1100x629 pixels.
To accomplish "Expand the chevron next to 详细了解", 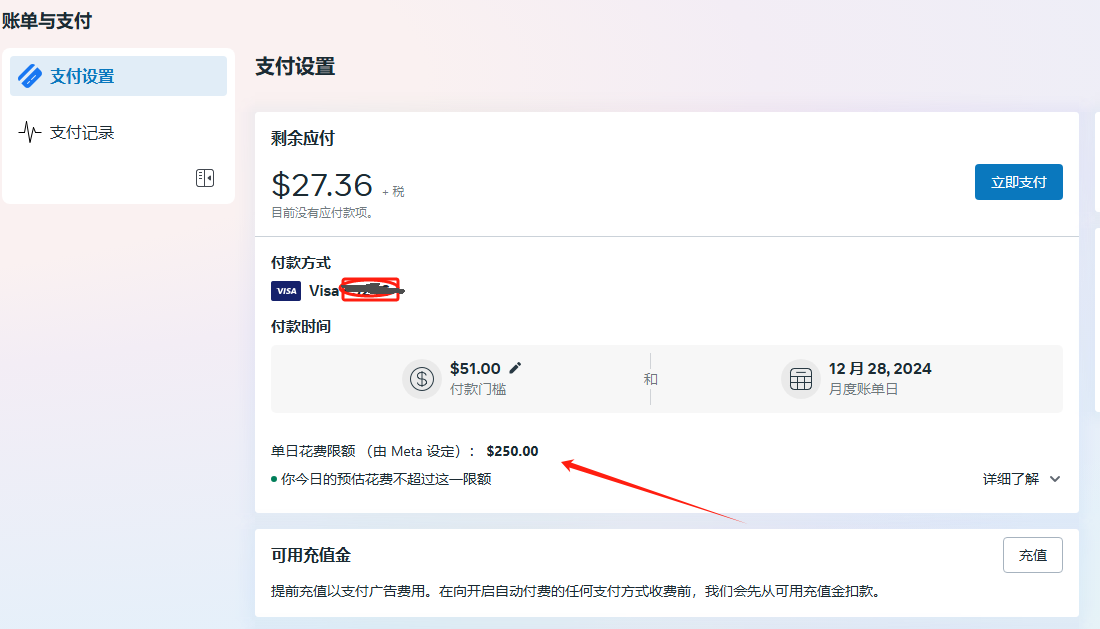I will [1054, 479].
